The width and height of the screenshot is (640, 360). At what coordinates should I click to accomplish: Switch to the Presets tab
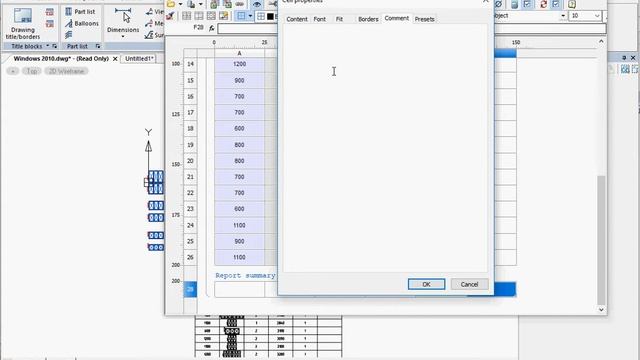tap(424, 19)
